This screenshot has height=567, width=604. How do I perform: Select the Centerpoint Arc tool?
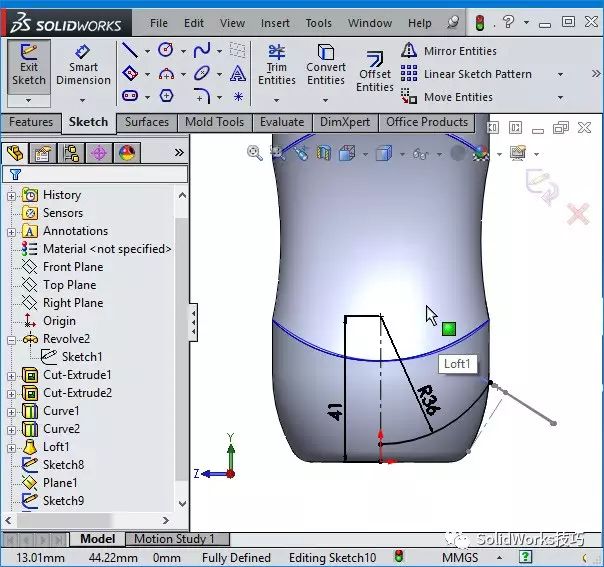(166, 73)
